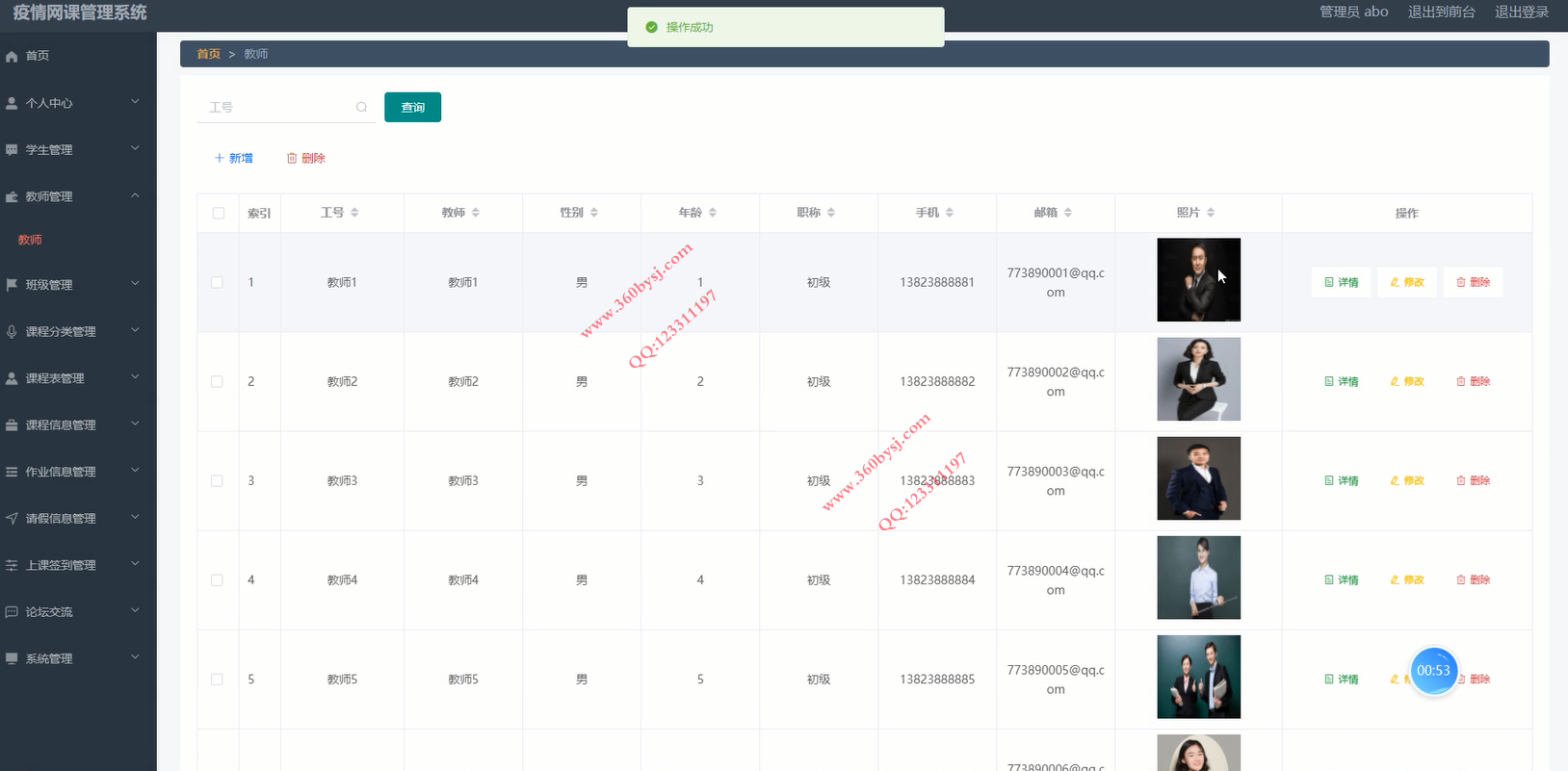The image size is (1568, 771).
Task: Expand the 个人中心 sidebar chevron
Action: click(x=135, y=101)
